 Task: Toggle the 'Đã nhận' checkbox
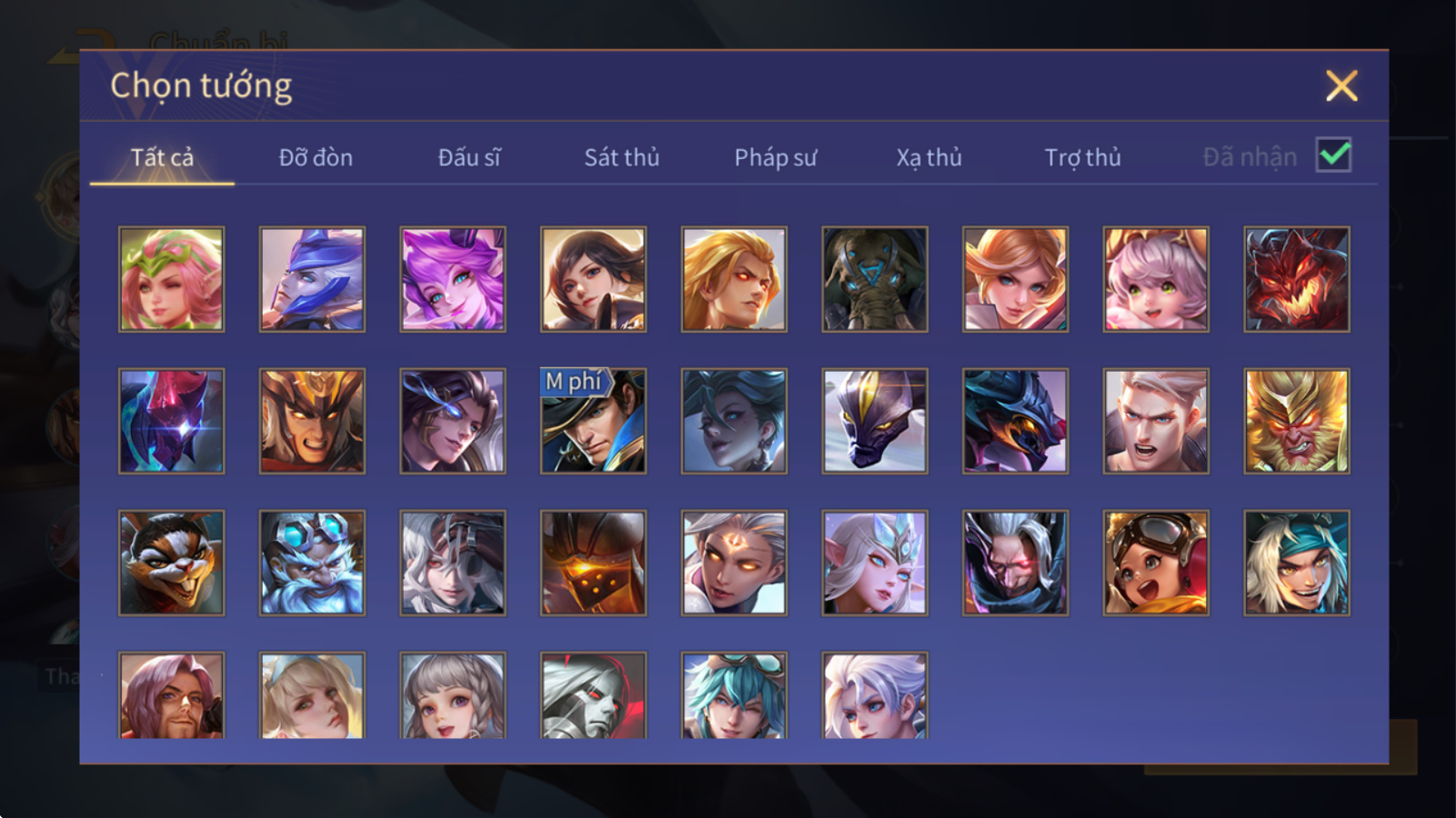[1333, 155]
